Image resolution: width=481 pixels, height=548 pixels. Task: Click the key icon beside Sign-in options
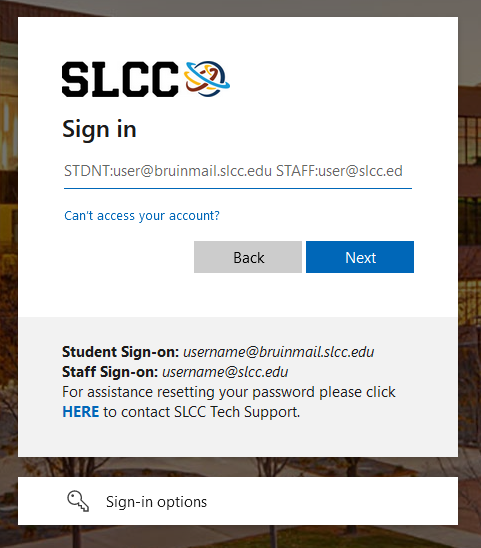click(x=78, y=501)
